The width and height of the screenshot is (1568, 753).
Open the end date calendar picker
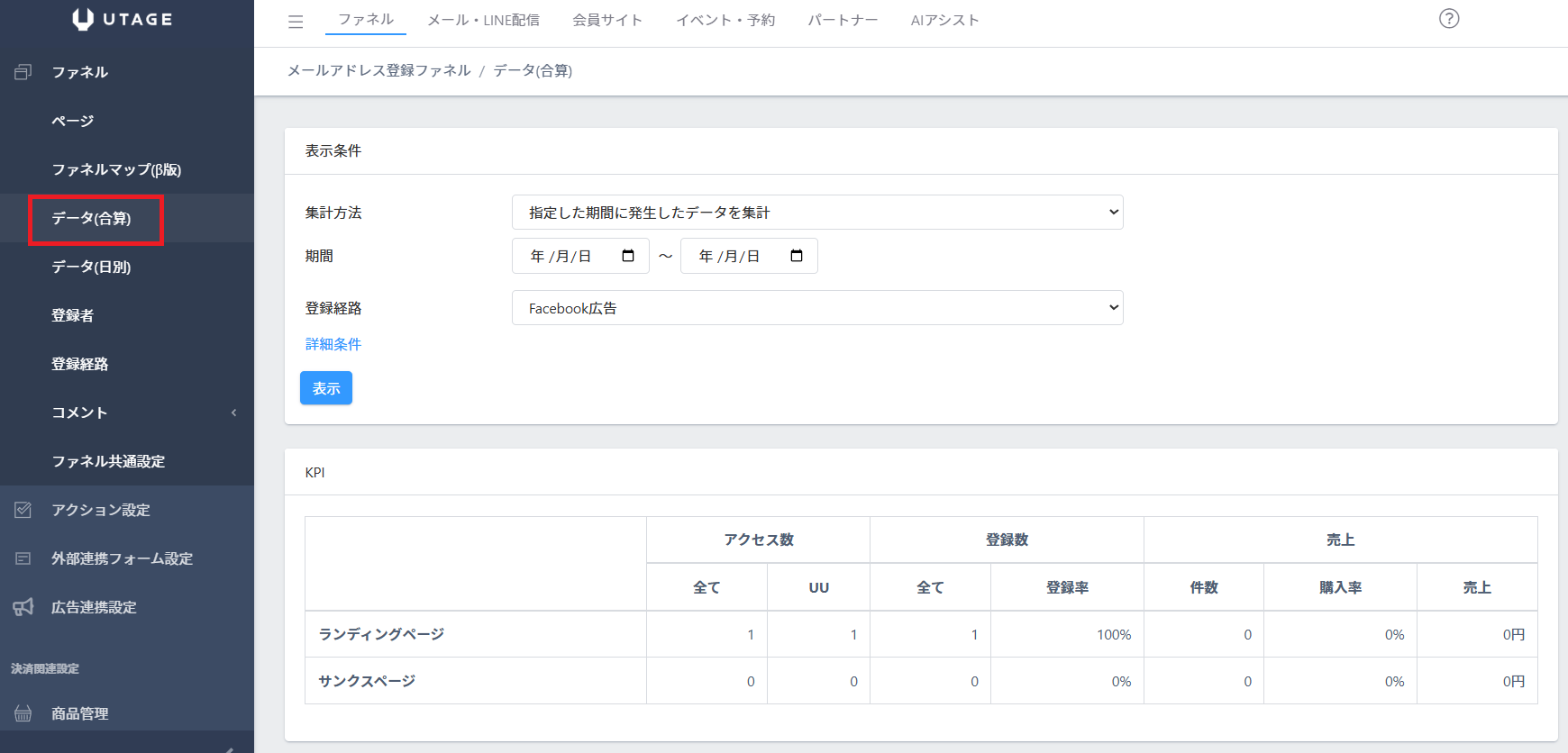coord(797,256)
